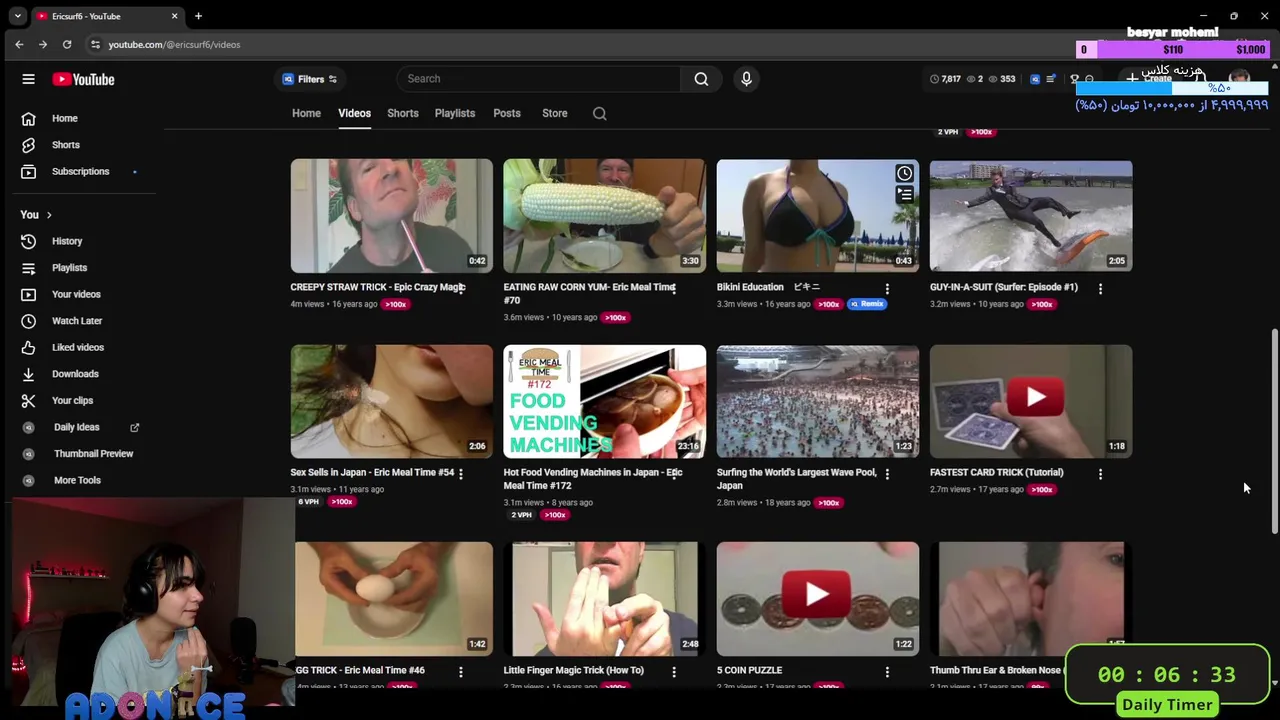Open the channel Store tab
Image resolution: width=1280 pixels, height=720 pixels.
[555, 113]
